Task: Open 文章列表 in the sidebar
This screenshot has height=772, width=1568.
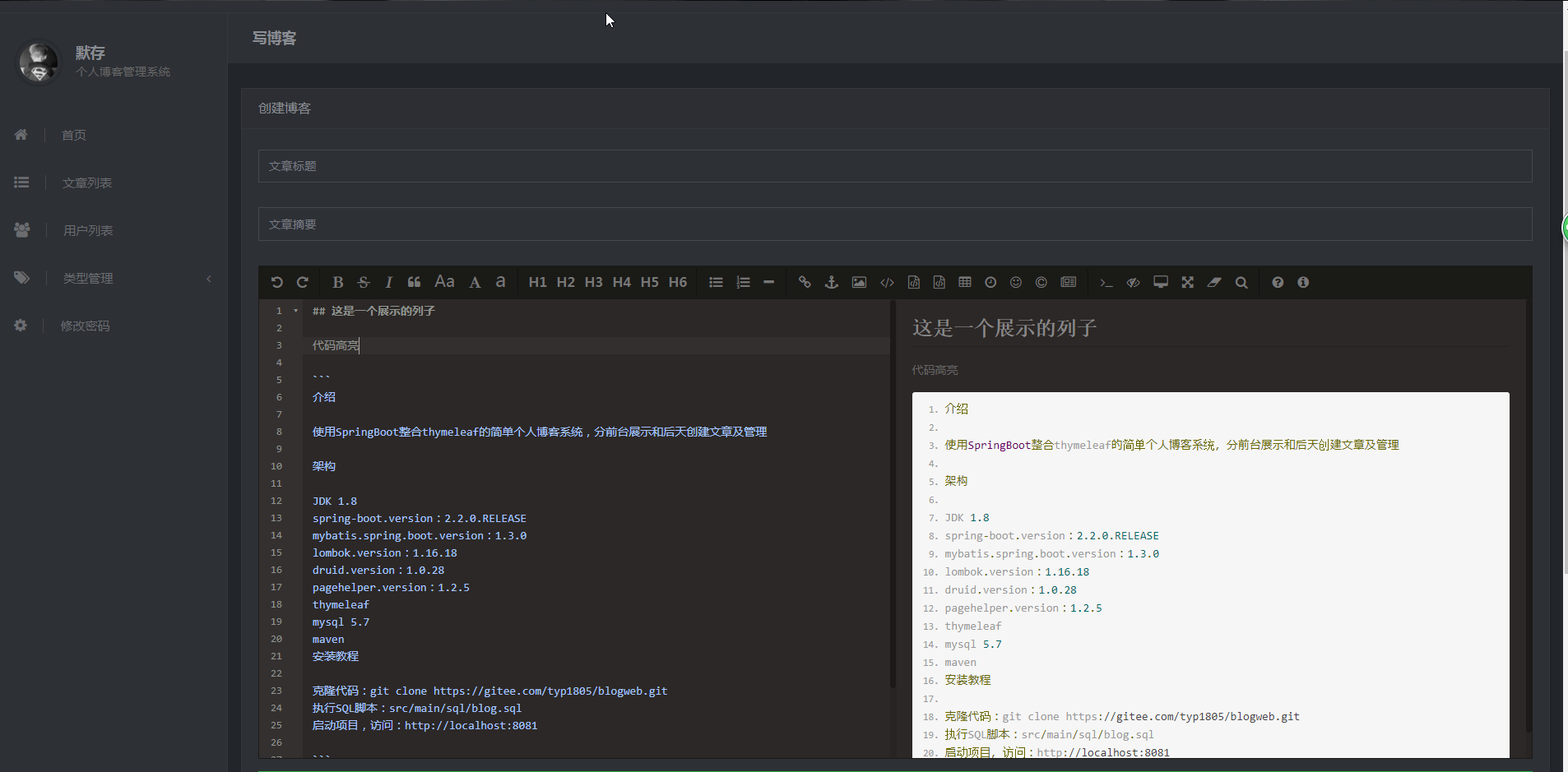Action: 87,183
